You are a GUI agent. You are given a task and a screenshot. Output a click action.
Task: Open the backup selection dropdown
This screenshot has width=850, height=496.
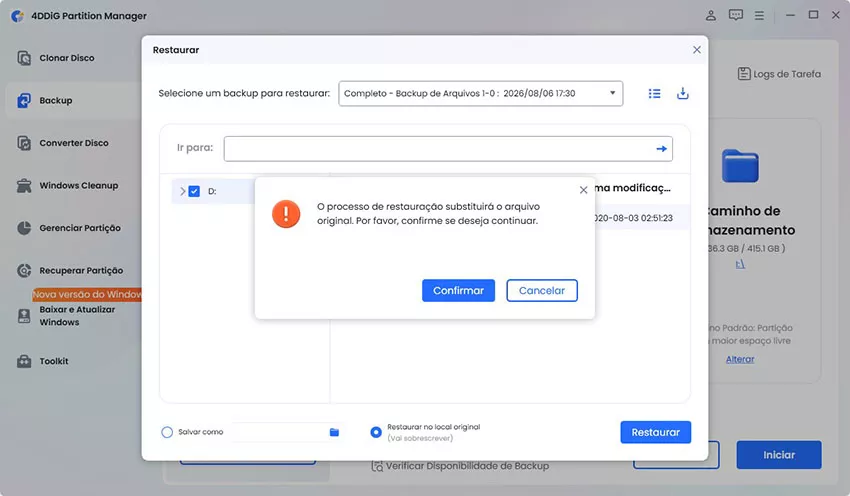pyautogui.click(x=480, y=93)
